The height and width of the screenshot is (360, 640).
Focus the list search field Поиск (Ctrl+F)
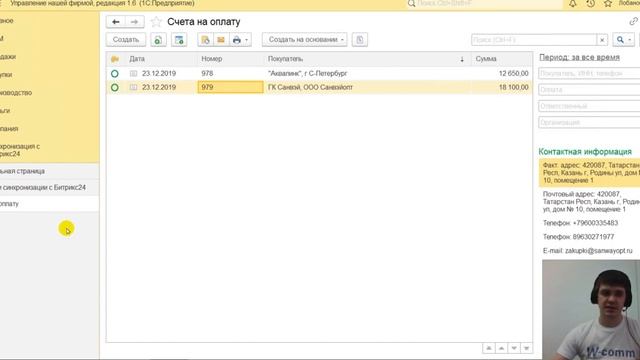533,40
